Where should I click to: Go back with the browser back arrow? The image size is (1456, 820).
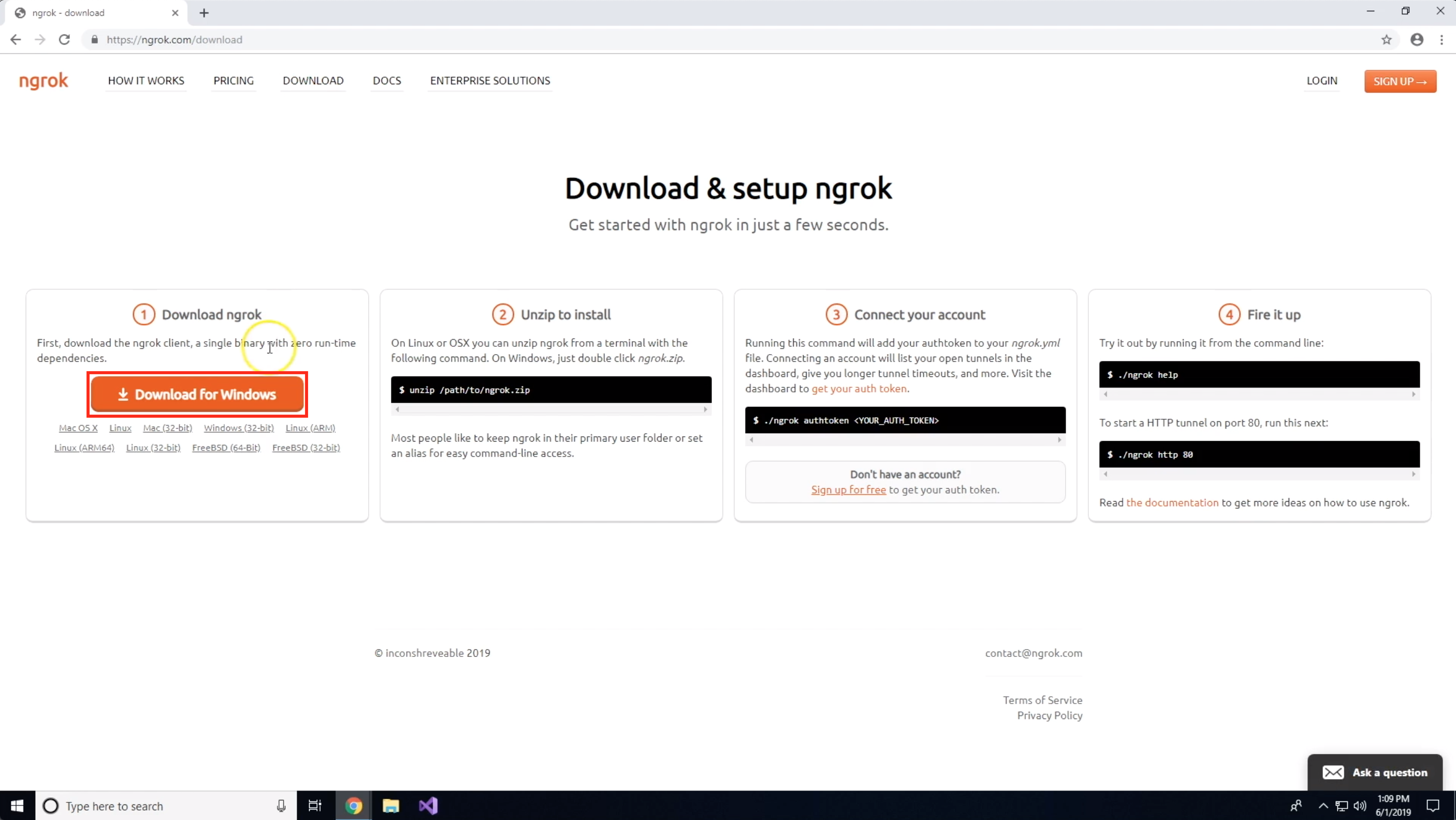click(x=16, y=39)
